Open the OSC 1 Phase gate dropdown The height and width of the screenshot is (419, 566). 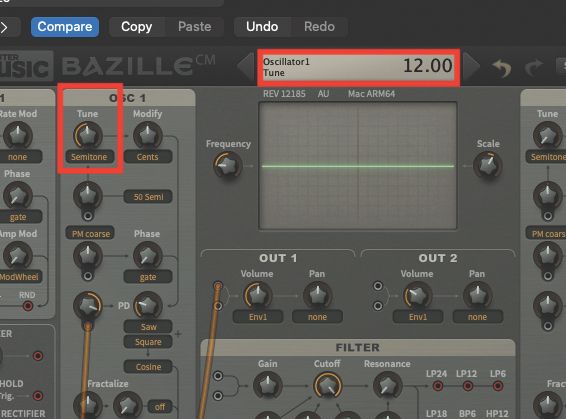pos(148,277)
